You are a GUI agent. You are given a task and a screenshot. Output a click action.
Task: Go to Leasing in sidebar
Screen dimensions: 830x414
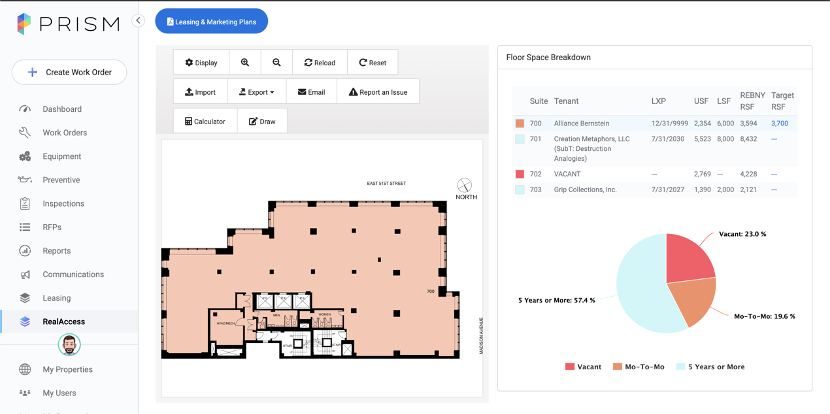coord(57,298)
